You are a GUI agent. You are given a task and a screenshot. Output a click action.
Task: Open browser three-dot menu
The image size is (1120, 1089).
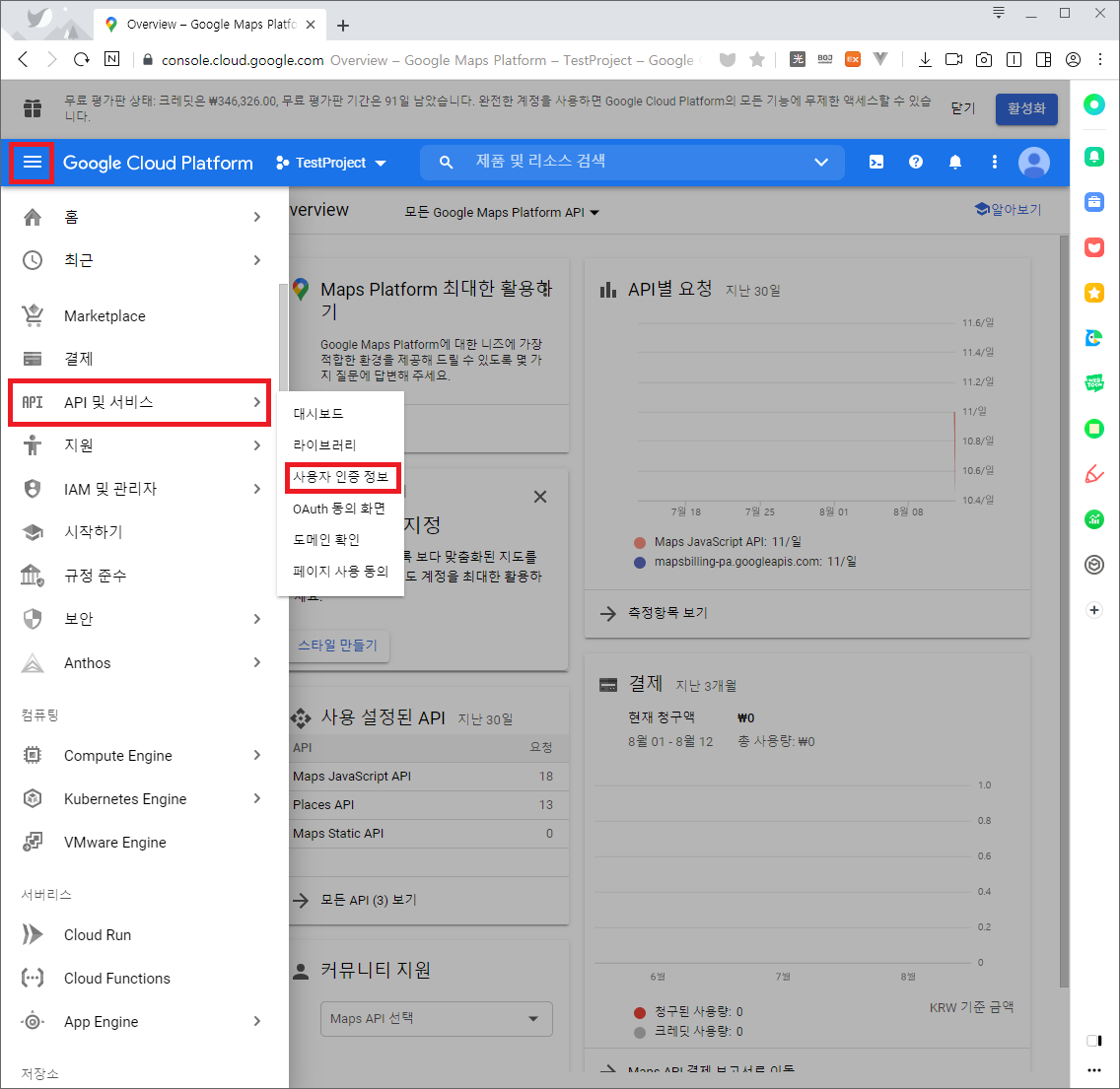tap(1100, 60)
